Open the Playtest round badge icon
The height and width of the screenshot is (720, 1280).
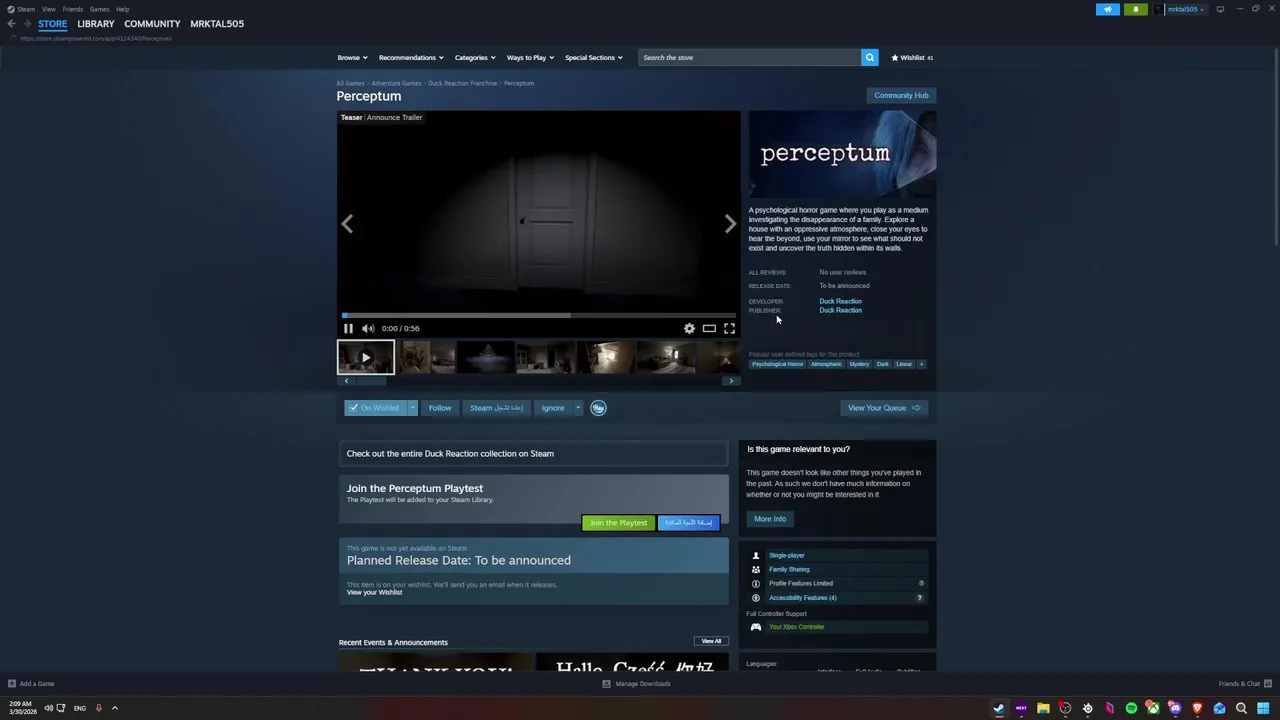(x=598, y=408)
